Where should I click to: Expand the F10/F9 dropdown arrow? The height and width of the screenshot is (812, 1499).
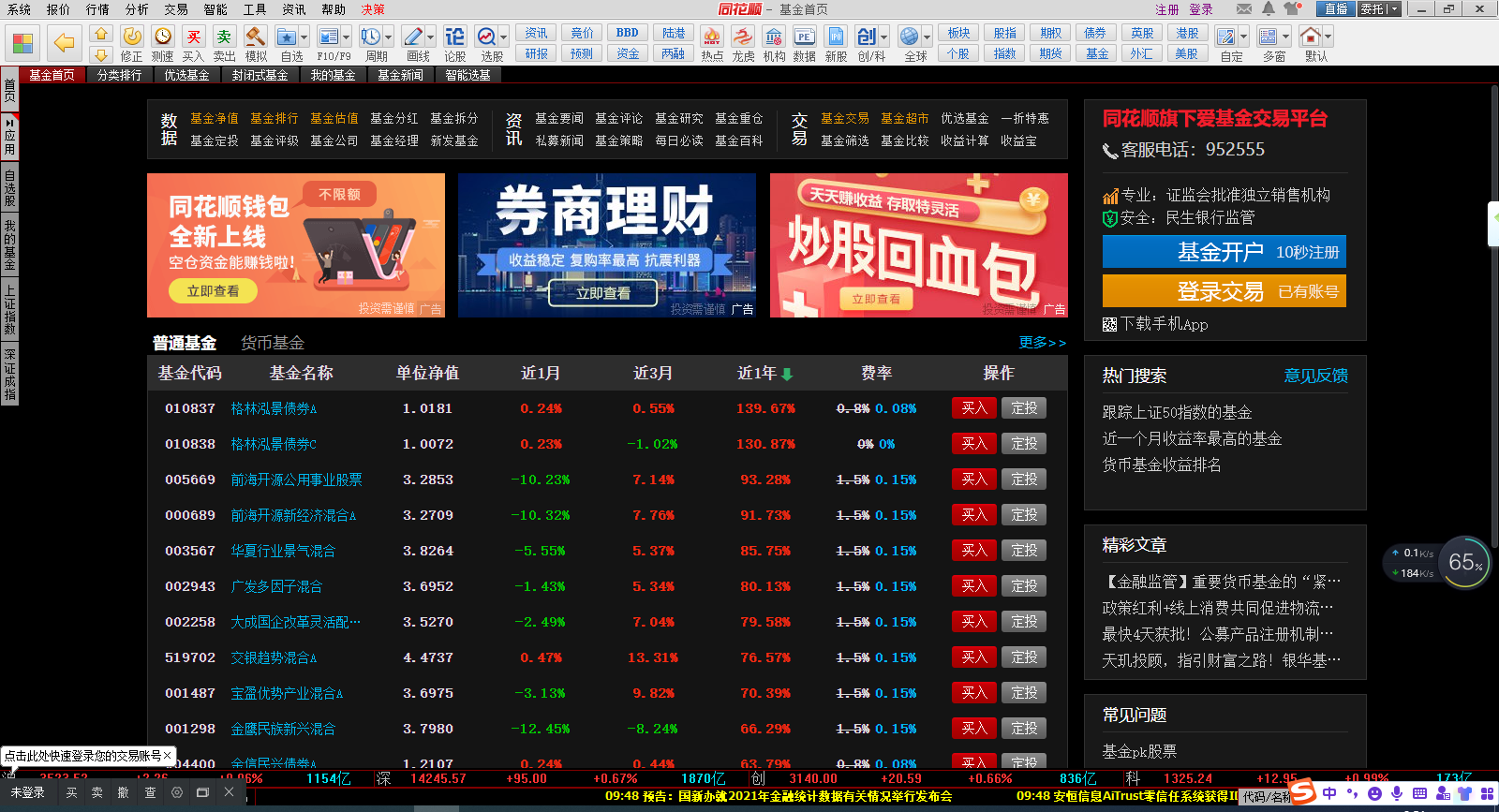click(346, 37)
